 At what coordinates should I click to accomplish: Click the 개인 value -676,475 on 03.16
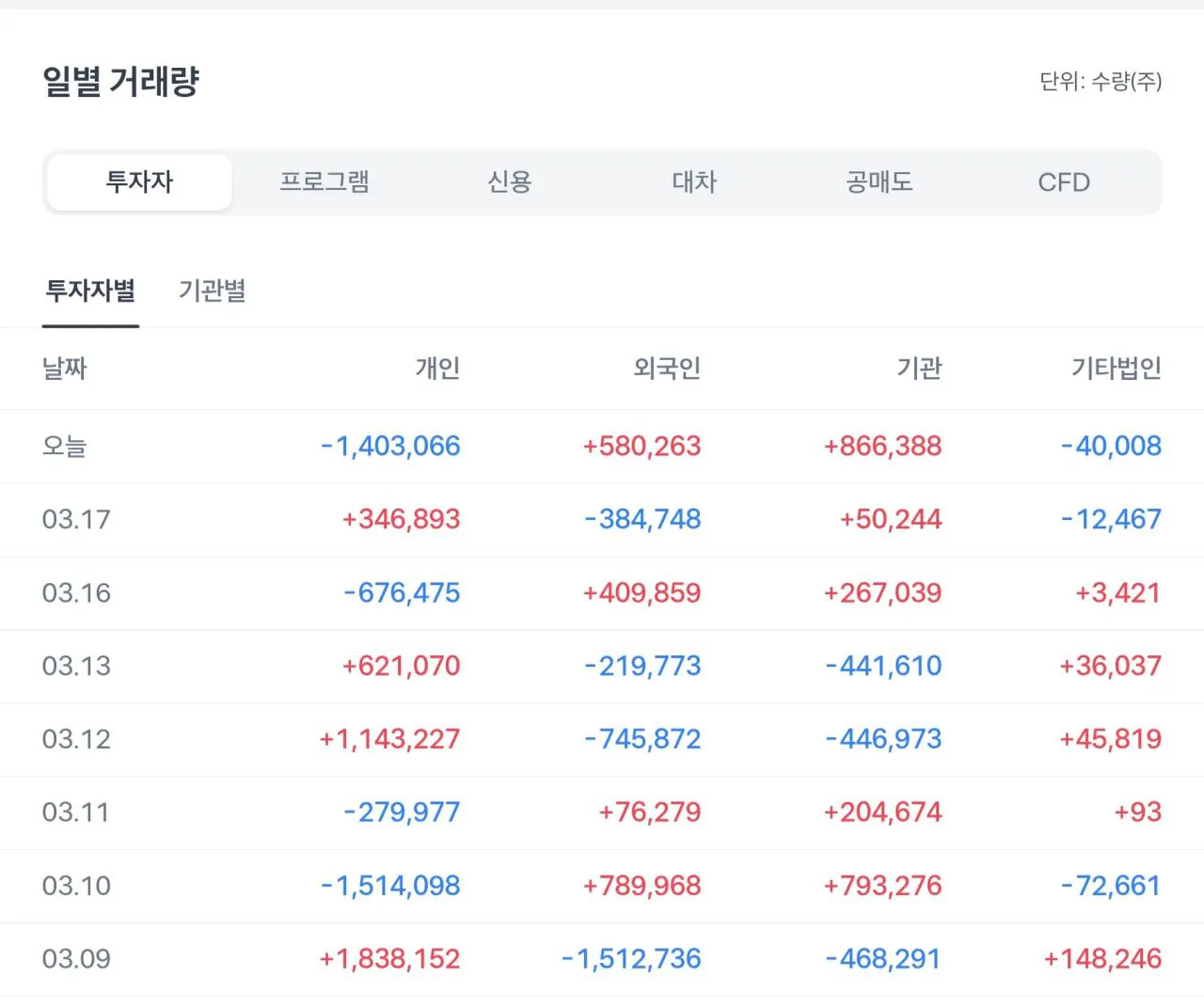tap(402, 593)
